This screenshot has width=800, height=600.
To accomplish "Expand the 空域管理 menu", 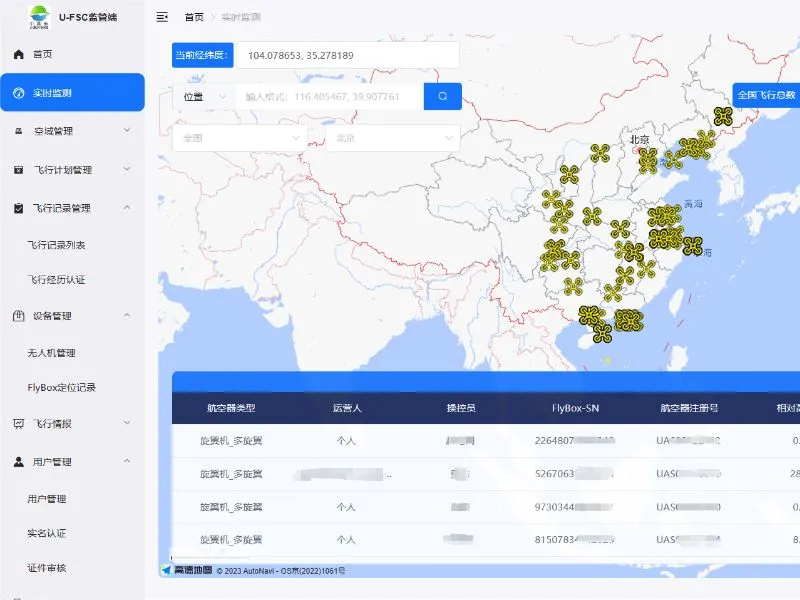I will 72,130.
